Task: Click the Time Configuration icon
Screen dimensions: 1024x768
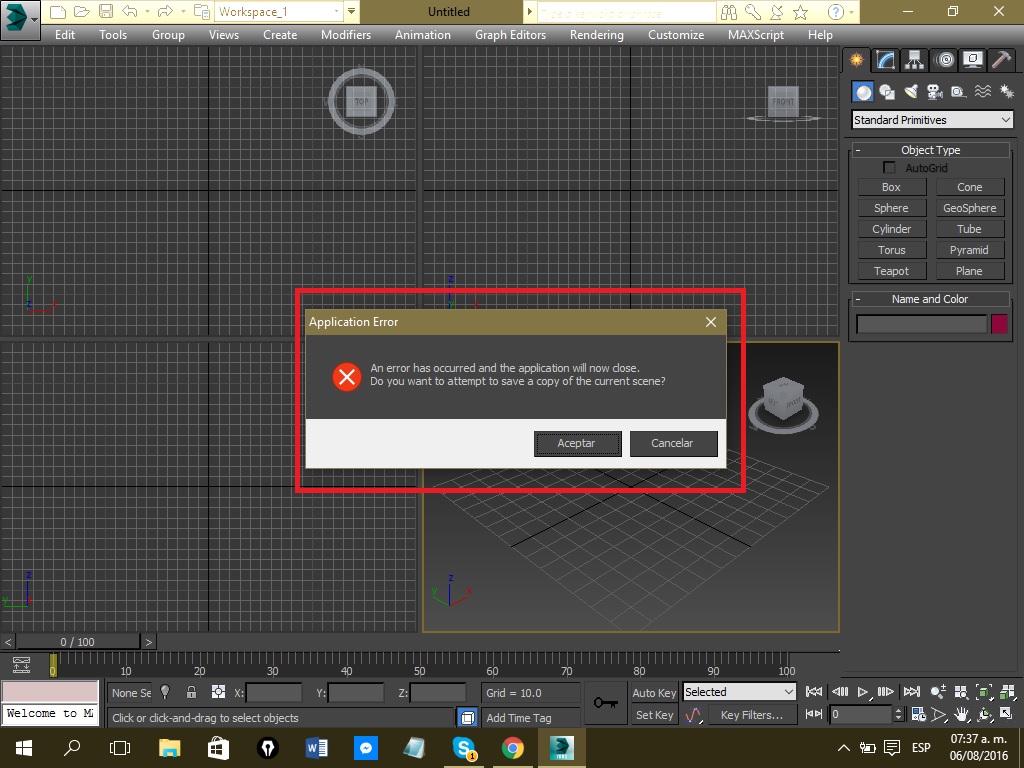Action: coord(918,714)
